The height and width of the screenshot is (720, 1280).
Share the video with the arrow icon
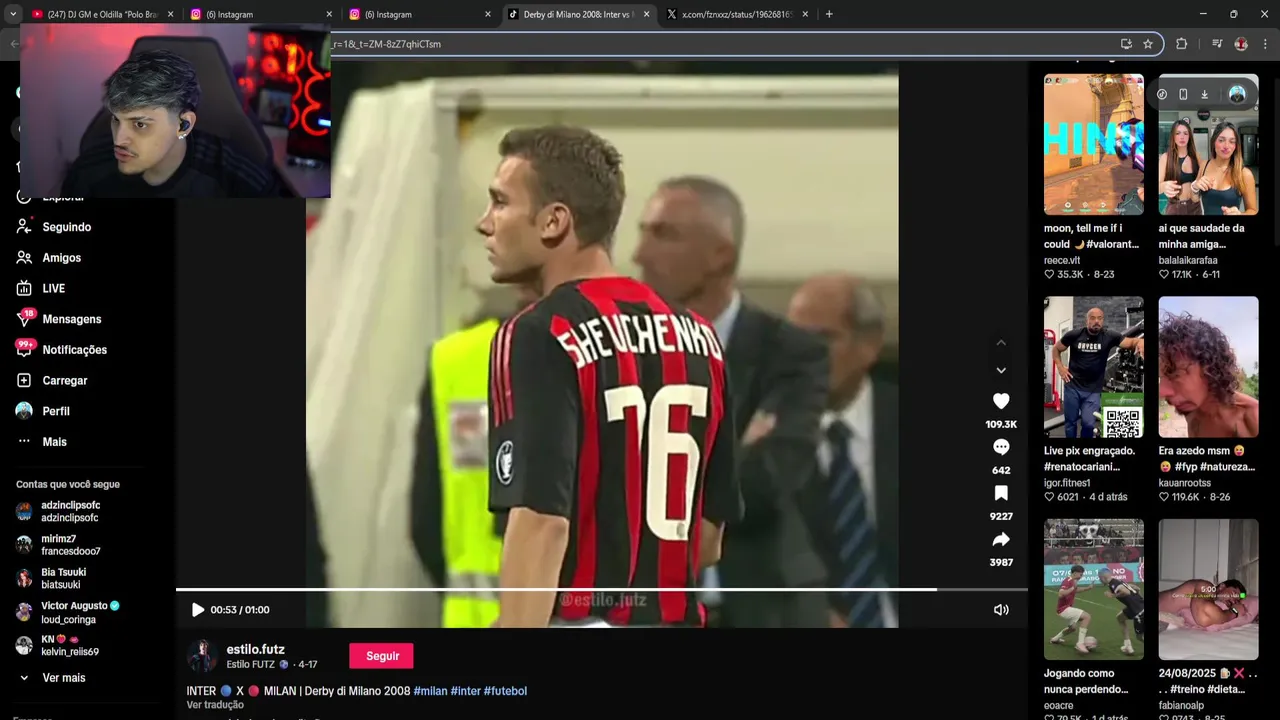(1001, 539)
